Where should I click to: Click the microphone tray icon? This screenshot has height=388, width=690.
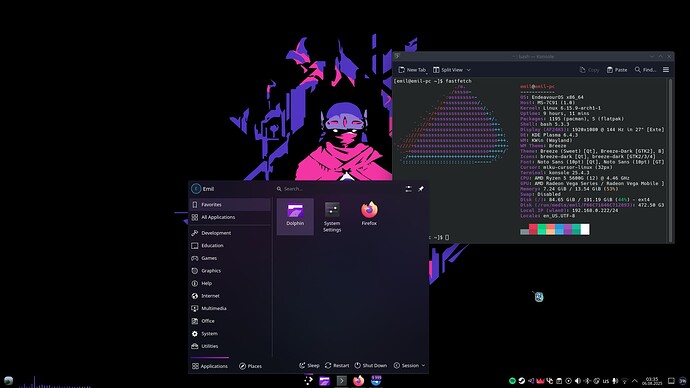point(615,381)
